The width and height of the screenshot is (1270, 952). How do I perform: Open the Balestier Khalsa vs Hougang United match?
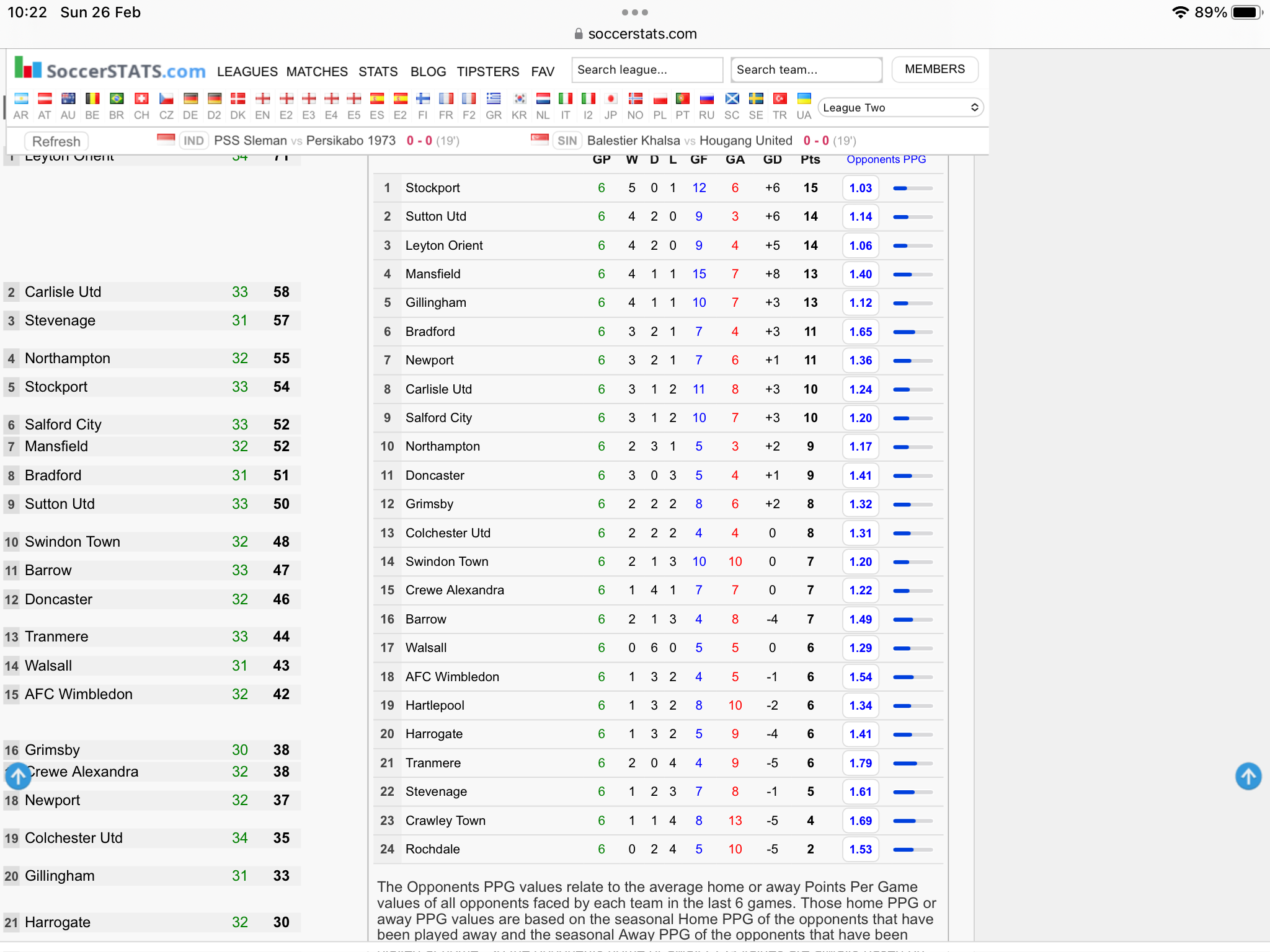pyautogui.click(x=690, y=141)
